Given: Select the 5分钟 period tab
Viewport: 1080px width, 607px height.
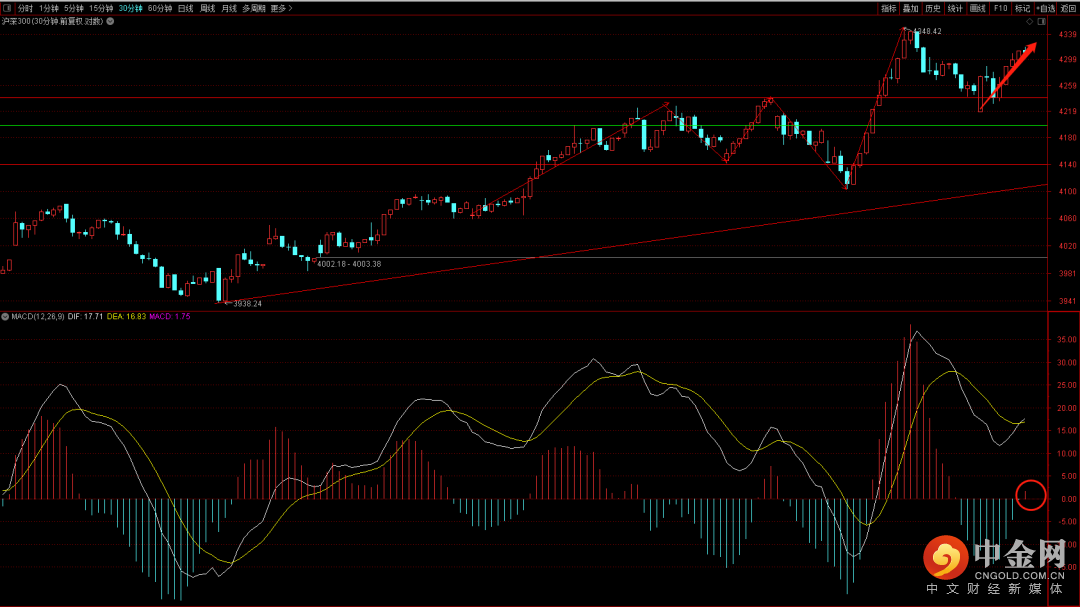Looking at the screenshot, I should point(74,8).
